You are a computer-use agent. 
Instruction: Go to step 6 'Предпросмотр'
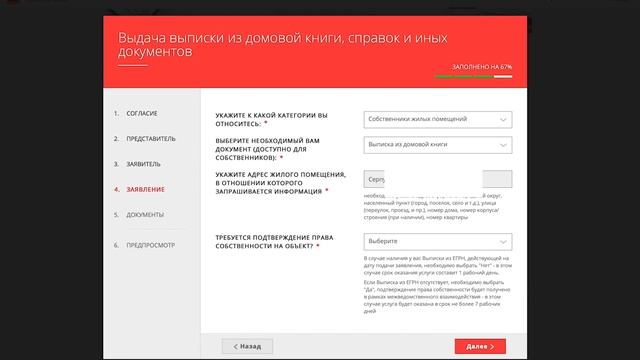click(x=144, y=245)
